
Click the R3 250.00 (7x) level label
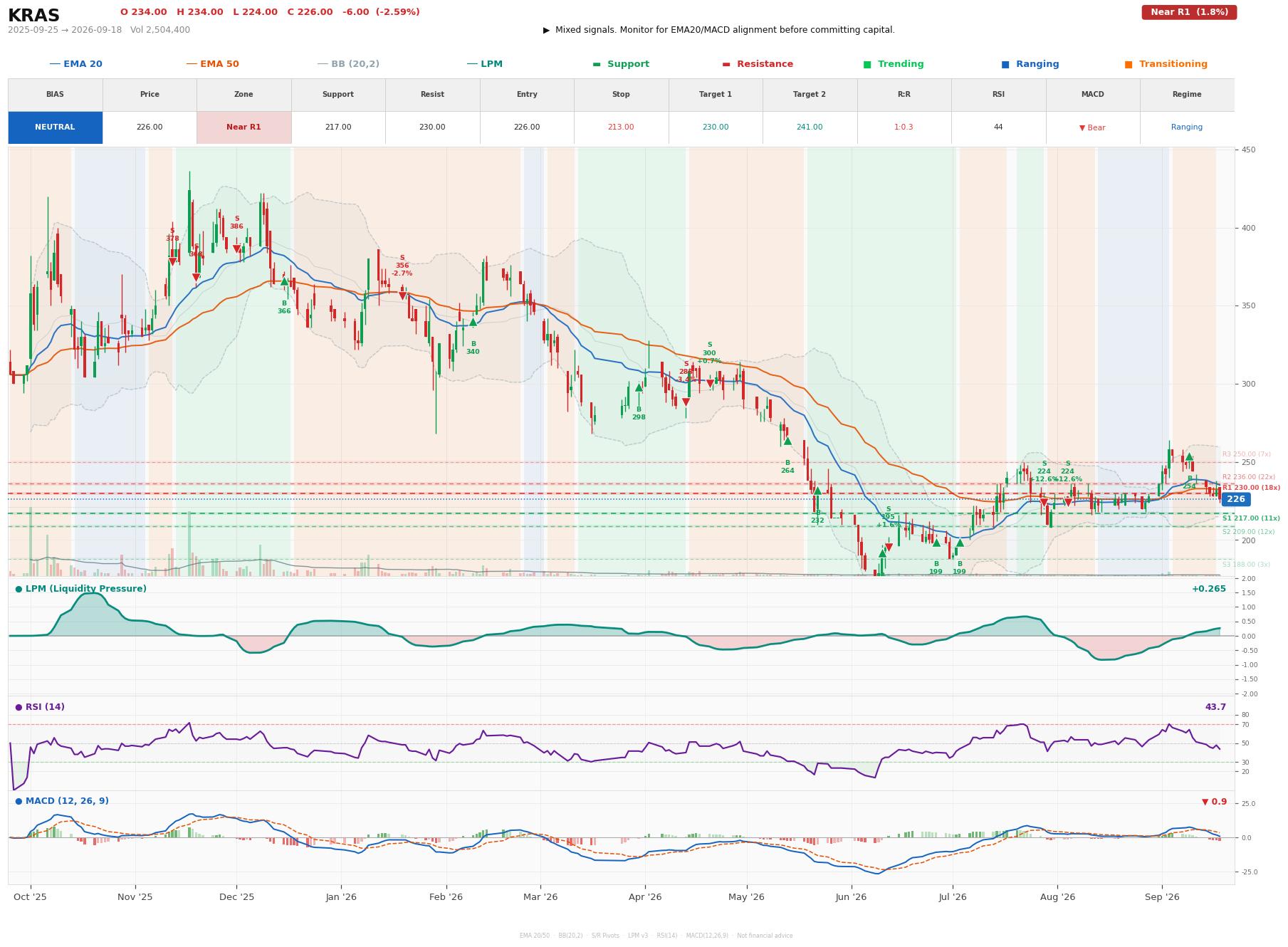1247,454
